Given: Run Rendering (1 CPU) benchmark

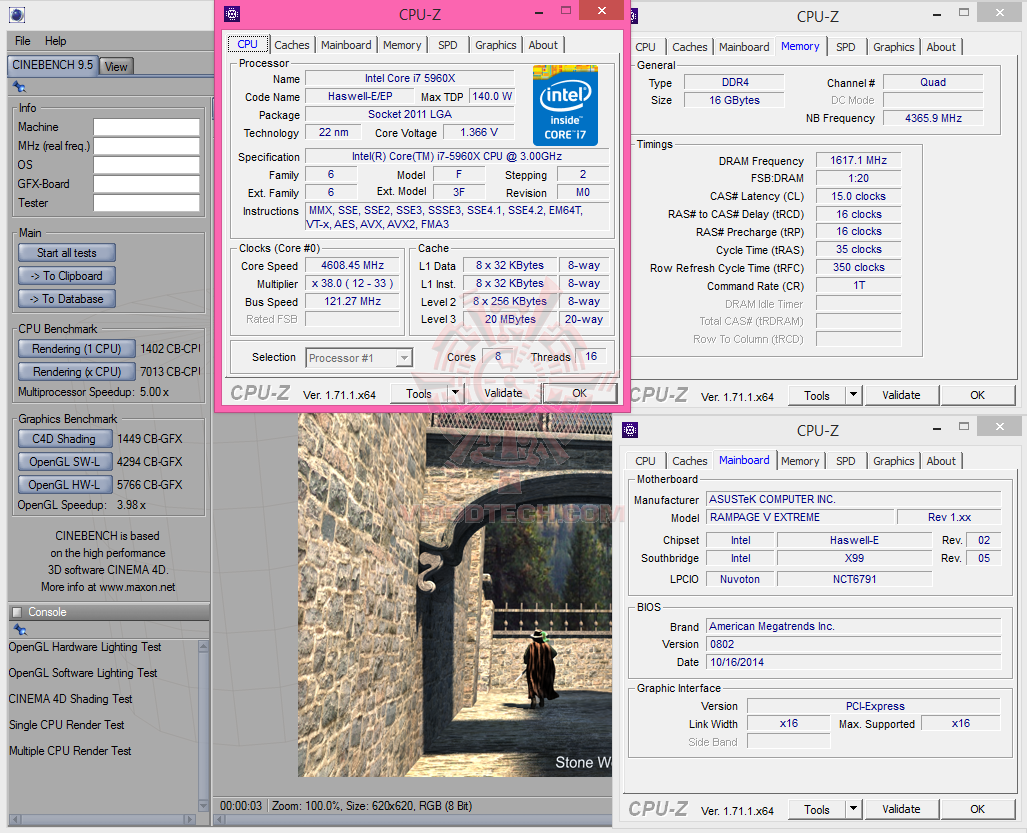Looking at the screenshot, I should [x=77, y=349].
